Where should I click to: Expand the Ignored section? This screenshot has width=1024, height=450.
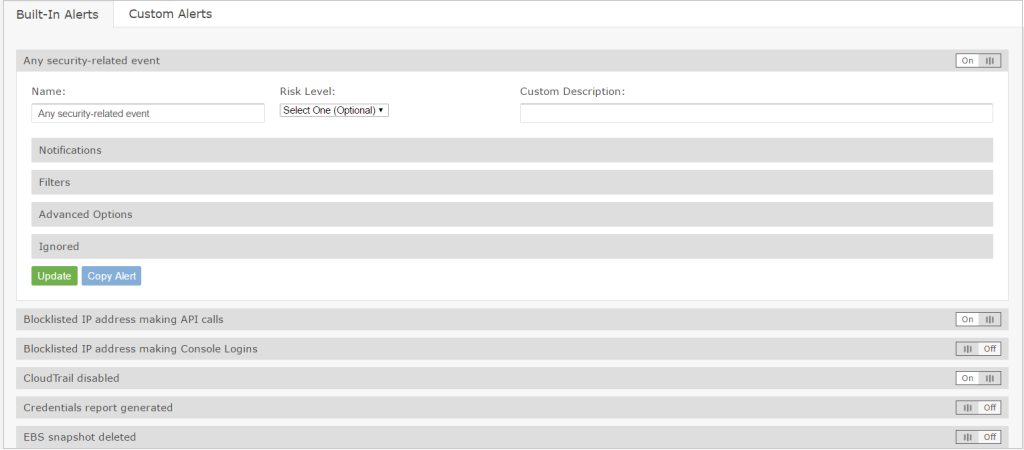click(511, 246)
